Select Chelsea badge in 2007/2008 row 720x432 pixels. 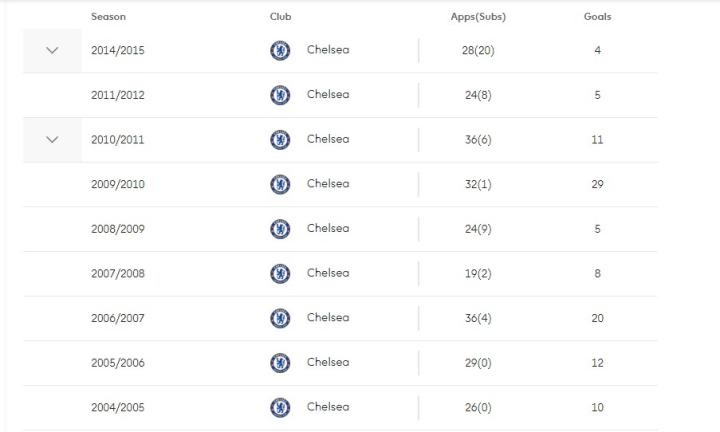tap(280, 273)
